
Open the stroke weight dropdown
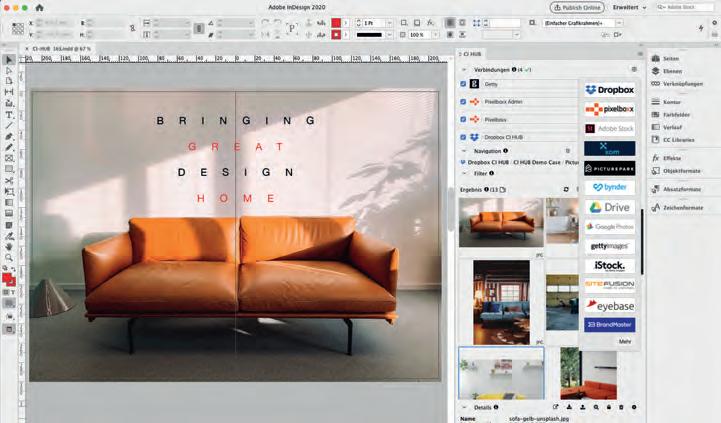click(x=389, y=23)
